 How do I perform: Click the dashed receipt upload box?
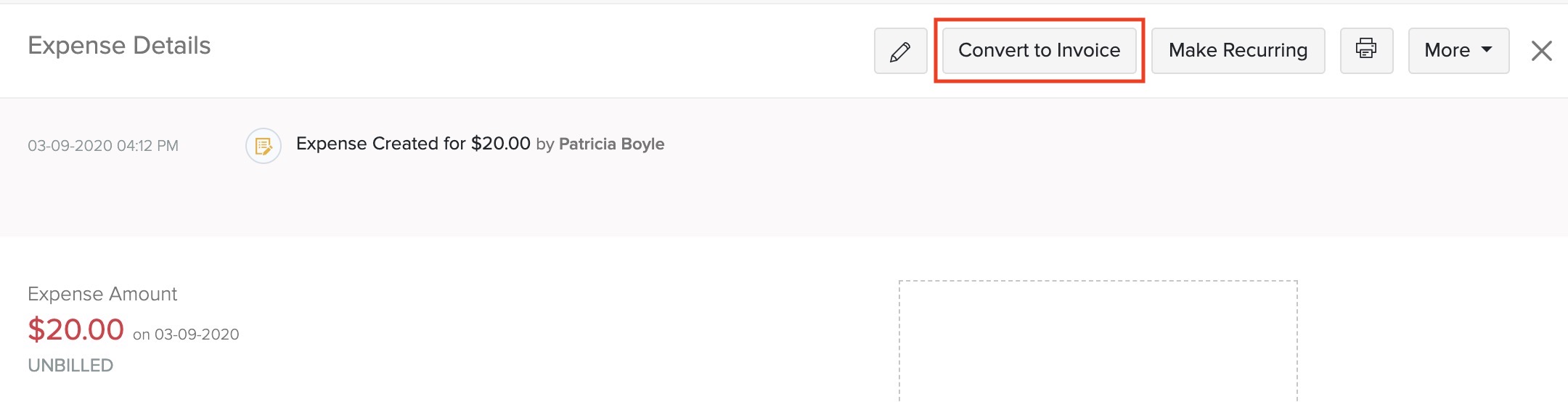[1098, 341]
